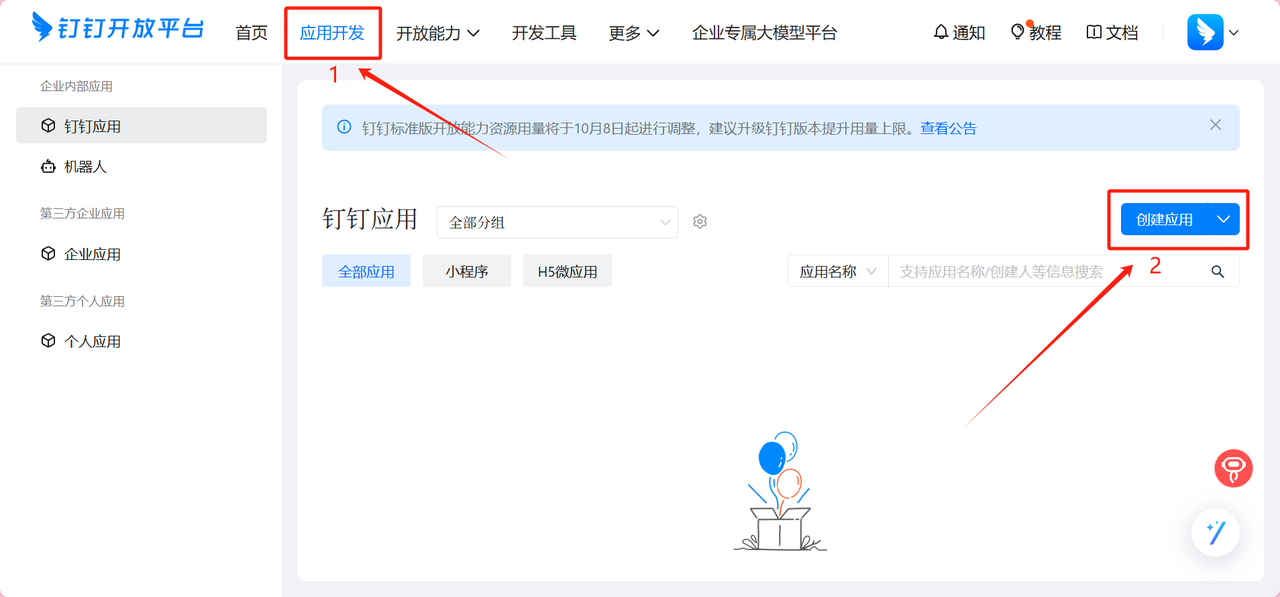Expand the avatar account chevron

[1233, 33]
